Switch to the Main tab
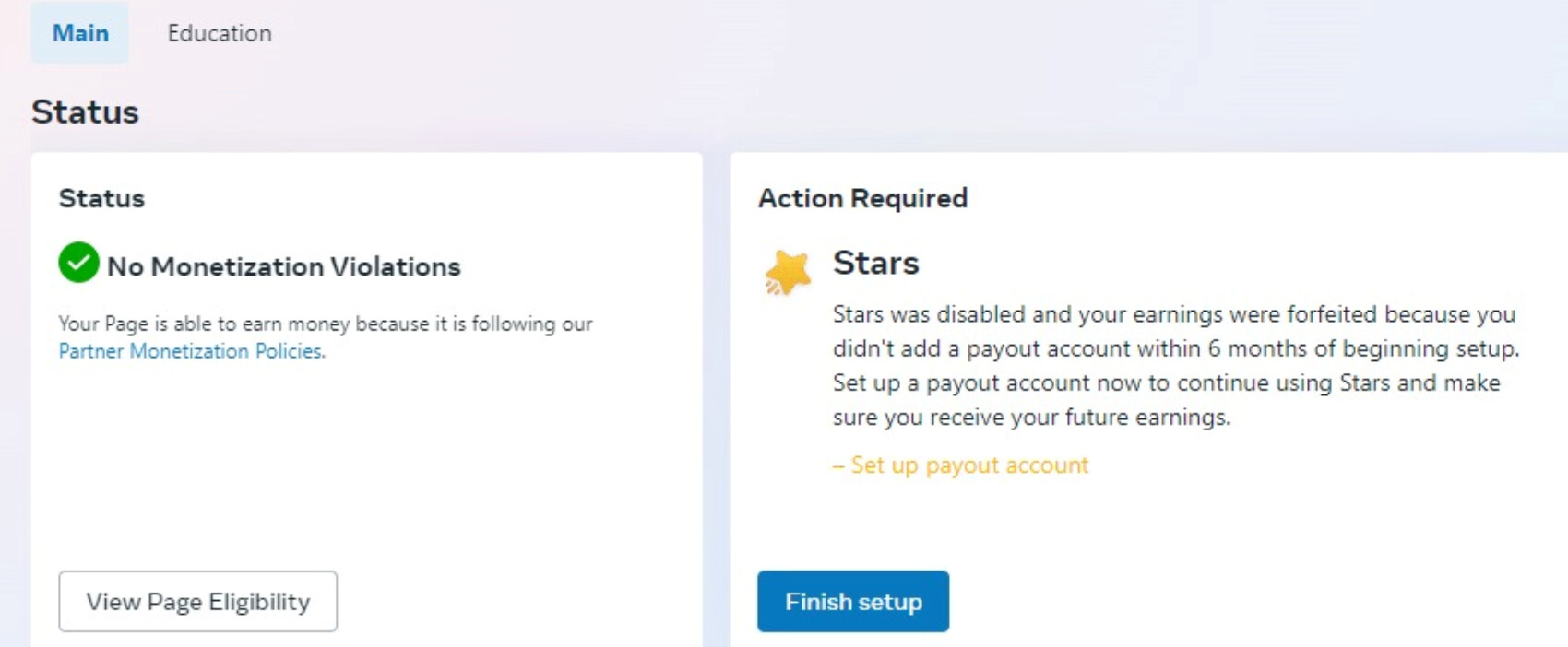This screenshot has height=647, width=1568. [x=80, y=33]
